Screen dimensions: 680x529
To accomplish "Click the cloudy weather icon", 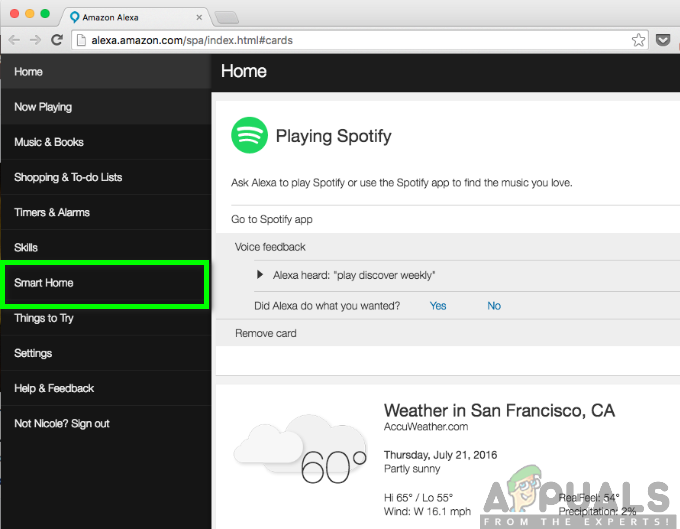I will coord(301,444).
